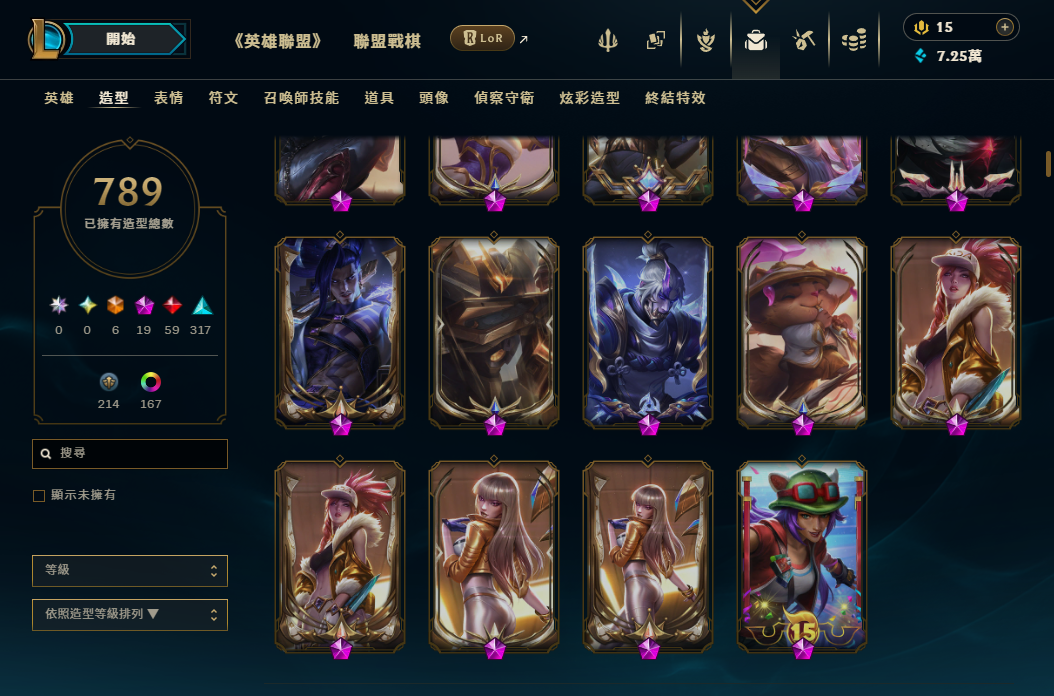The height and width of the screenshot is (696, 1054).
Task: Expand the 等級 dropdown
Action: 130,570
